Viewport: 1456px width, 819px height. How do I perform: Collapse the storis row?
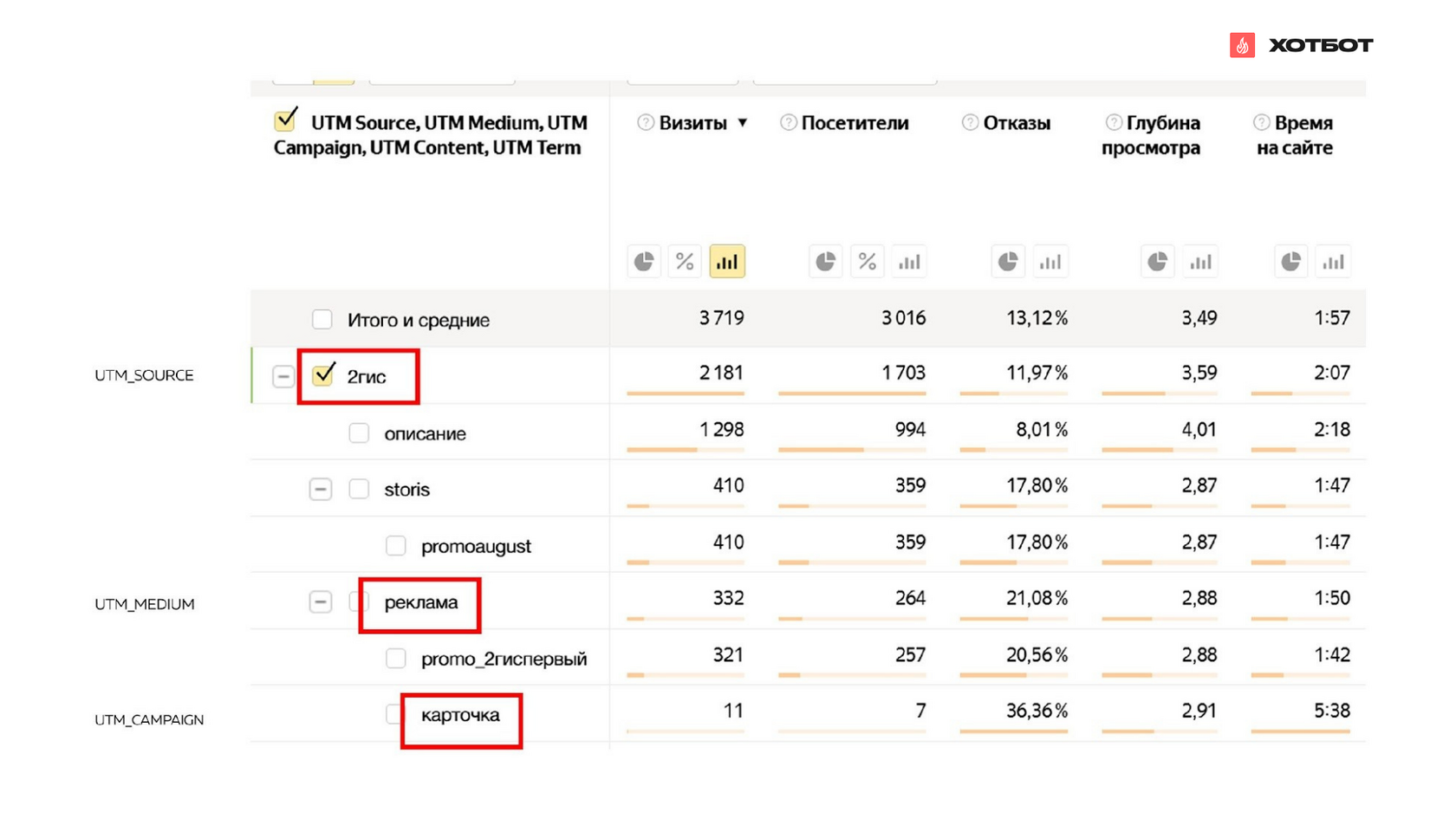(x=320, y=490)
